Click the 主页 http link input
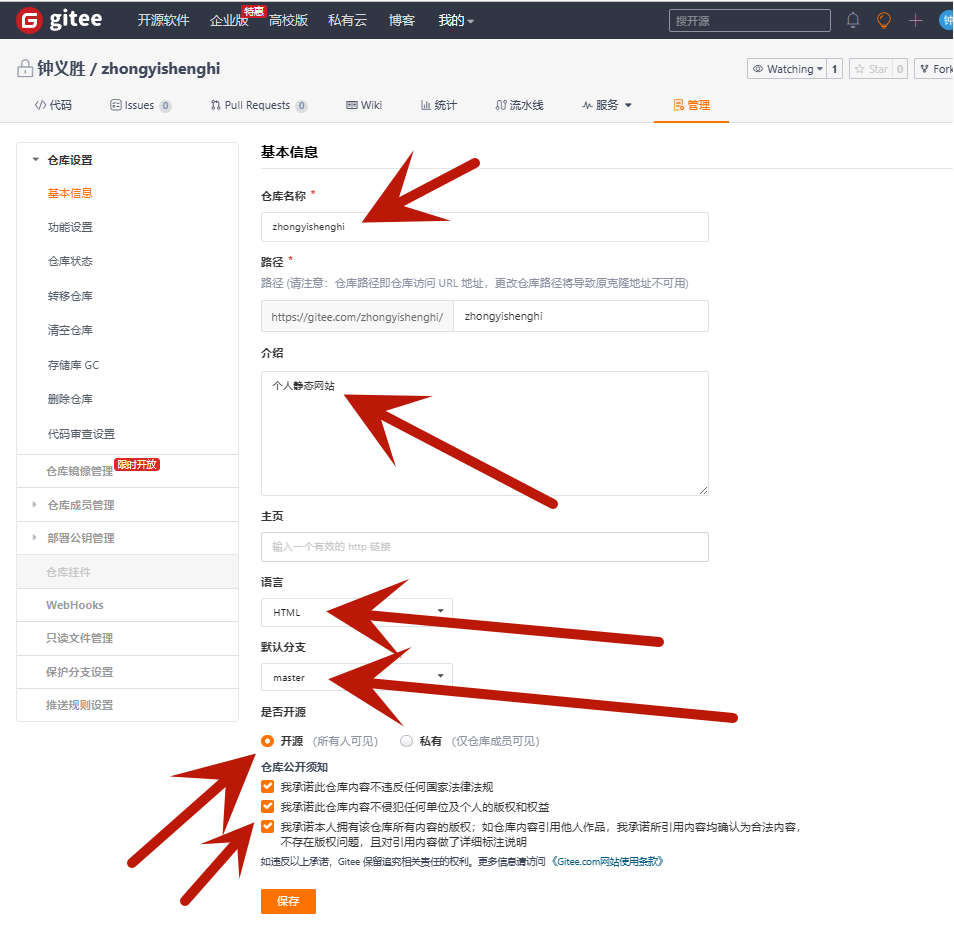The width and height of the screenshot is (954, 930). click(x=484, y=546)
